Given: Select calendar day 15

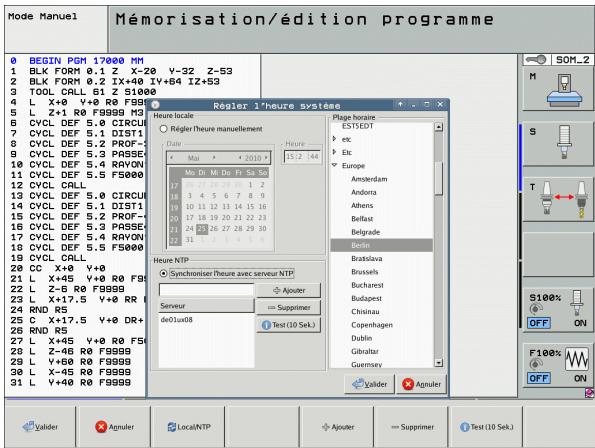Looking at the screenshot, I should tap(250, 207).
